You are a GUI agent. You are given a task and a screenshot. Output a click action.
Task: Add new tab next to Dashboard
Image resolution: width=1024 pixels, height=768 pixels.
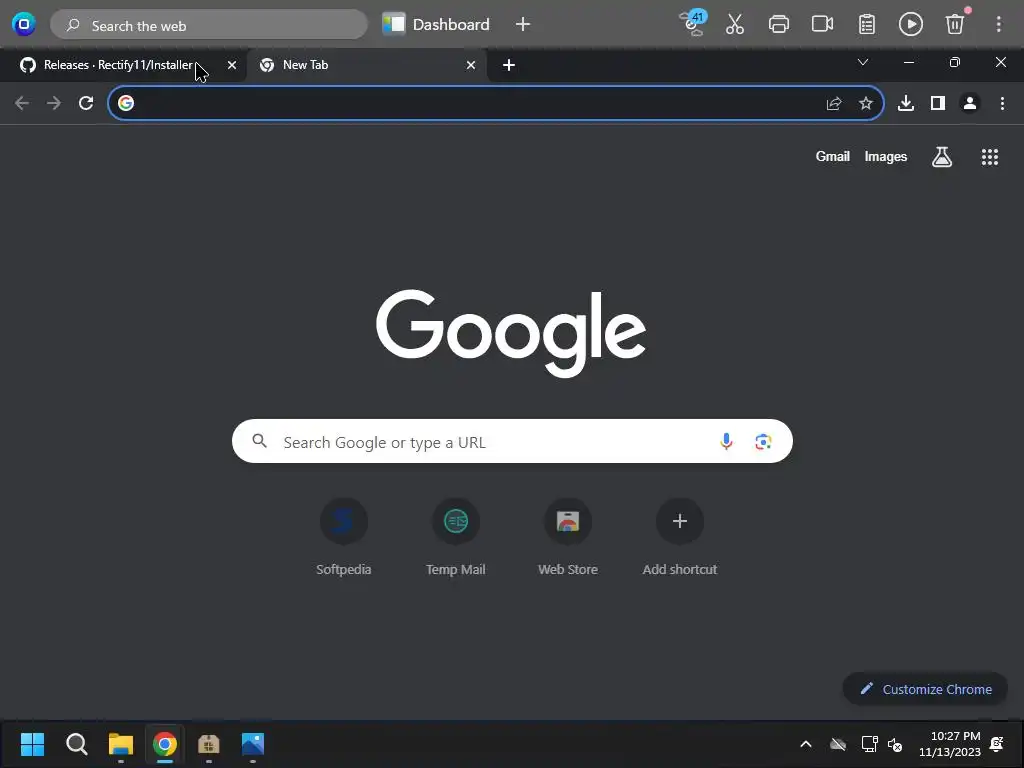[522, 25]
